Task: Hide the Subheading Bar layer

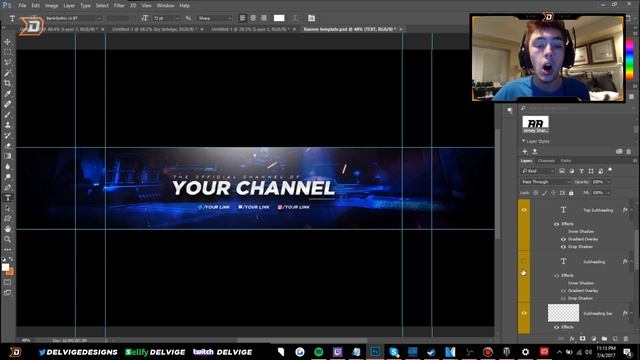Action: (524, 313)
